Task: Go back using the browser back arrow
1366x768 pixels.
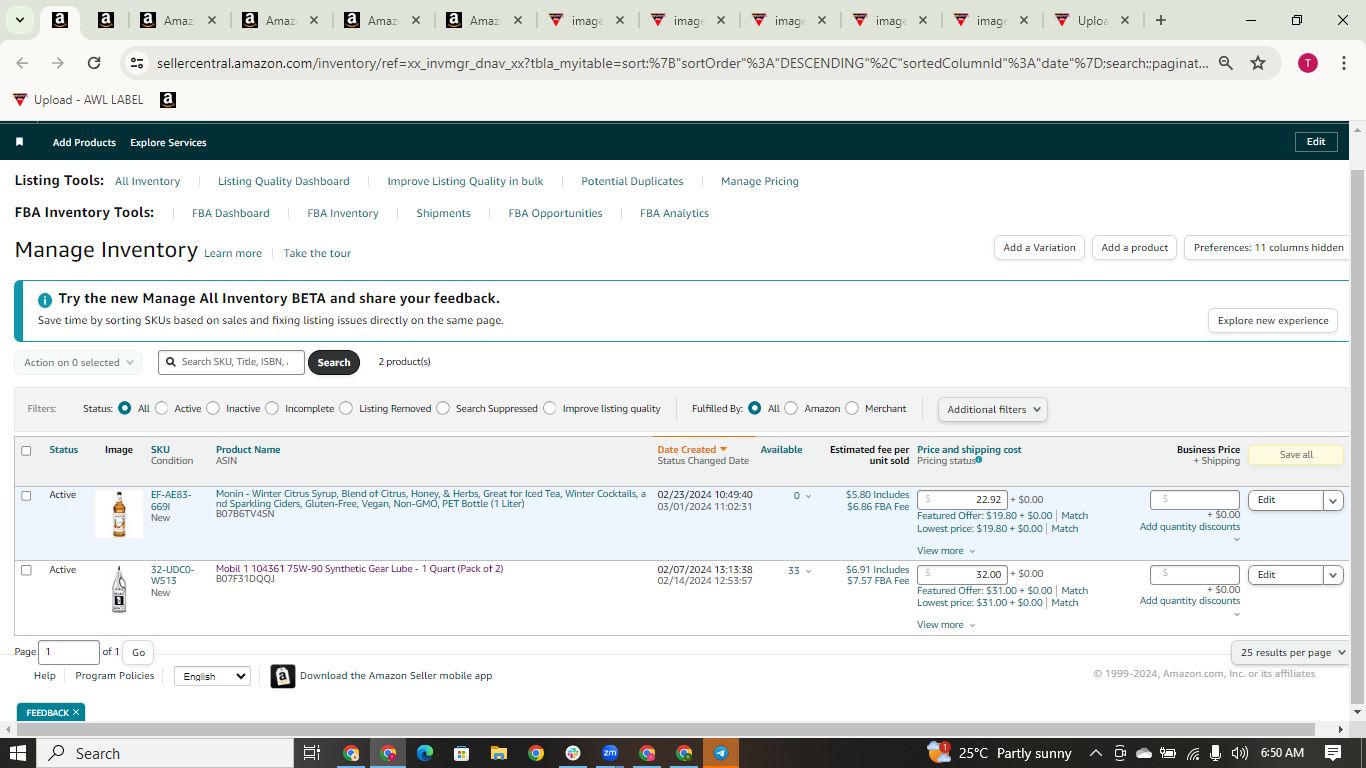Action: pyautogui.click(x=22, y=63)
